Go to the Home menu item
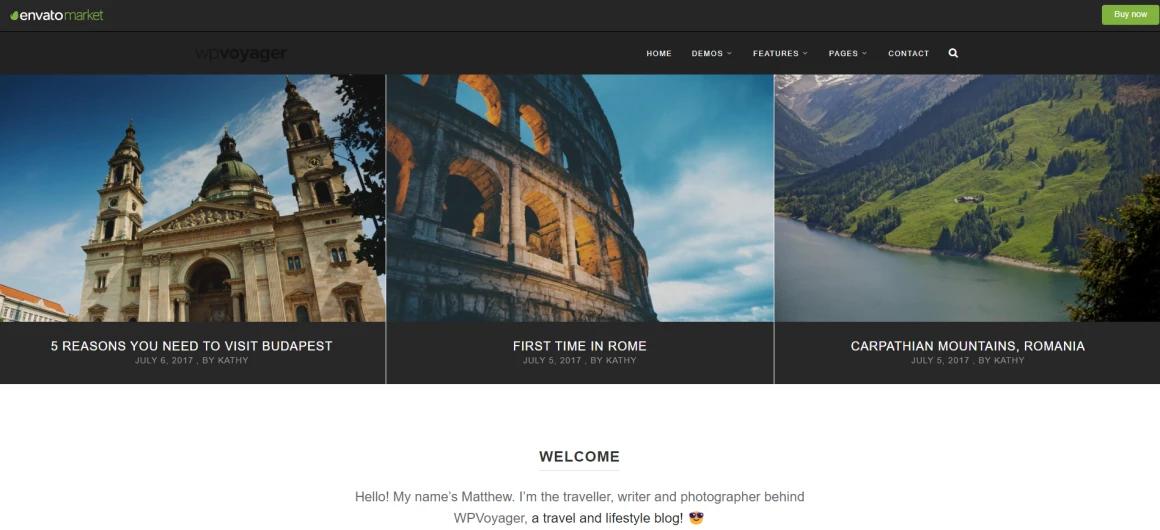This screenshot has width=1160, height=530. (658, 53)
